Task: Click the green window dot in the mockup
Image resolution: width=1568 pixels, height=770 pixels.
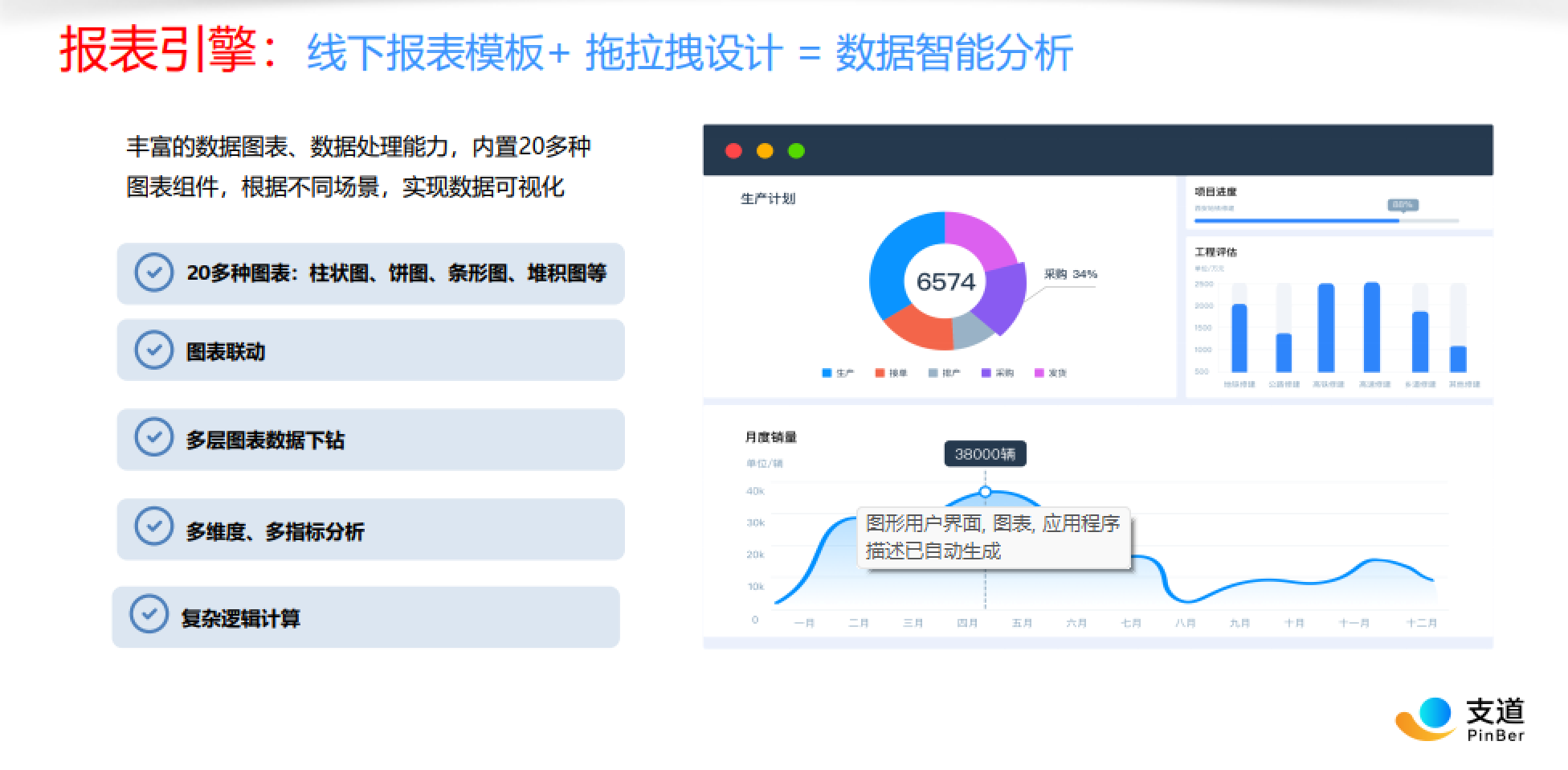Action: point(796,150)
